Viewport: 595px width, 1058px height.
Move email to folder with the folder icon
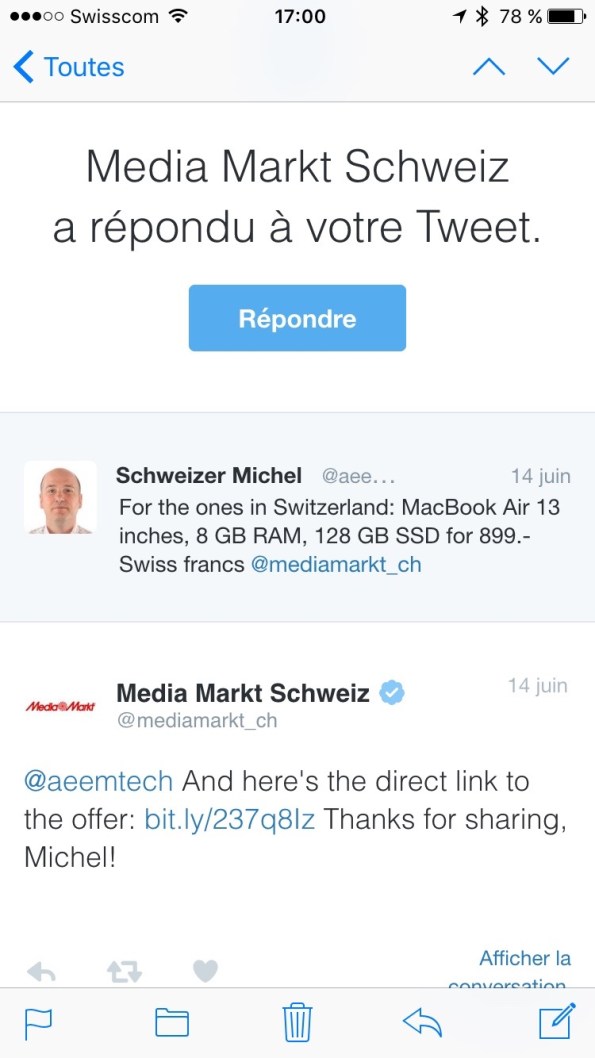pos(172,1023)
